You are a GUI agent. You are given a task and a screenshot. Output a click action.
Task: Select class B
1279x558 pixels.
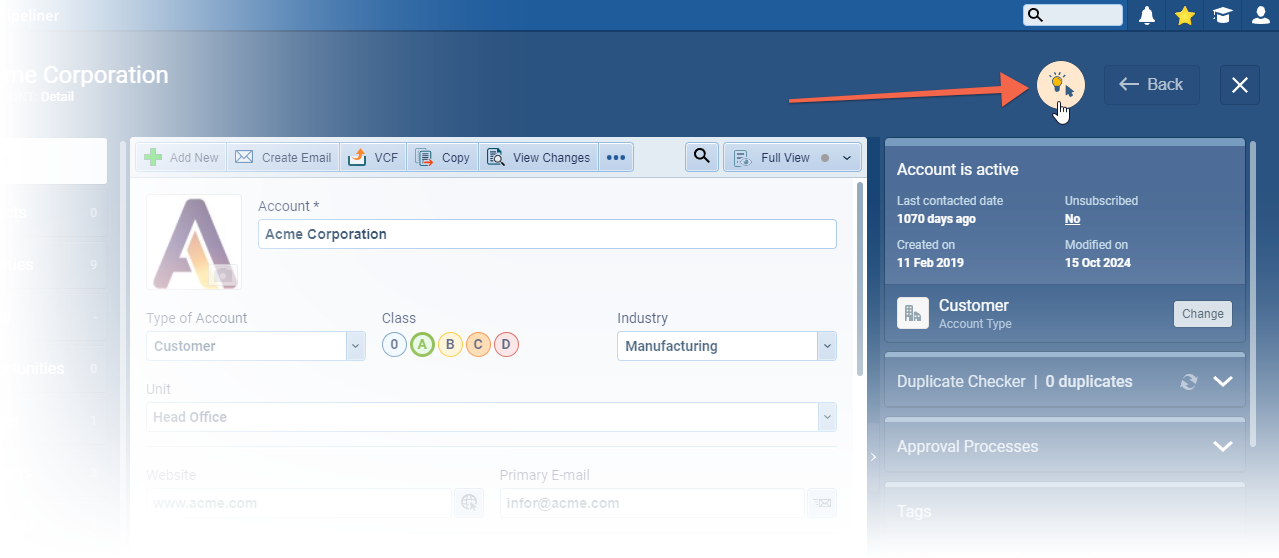[x=450, y=345]
